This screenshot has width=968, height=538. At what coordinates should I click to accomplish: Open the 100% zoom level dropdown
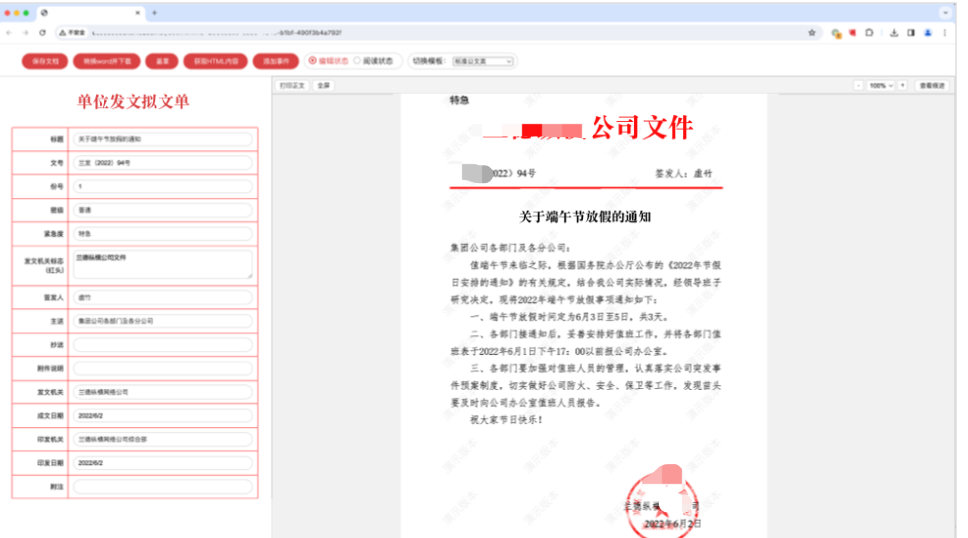click(x=881, y=85)
